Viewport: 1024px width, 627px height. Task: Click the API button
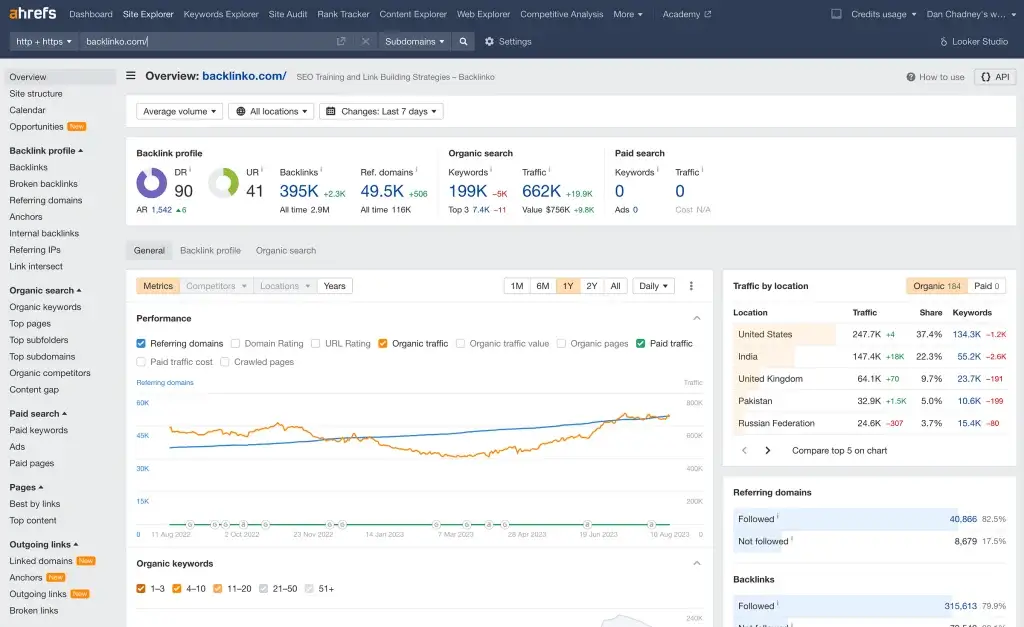coord(995,77)
